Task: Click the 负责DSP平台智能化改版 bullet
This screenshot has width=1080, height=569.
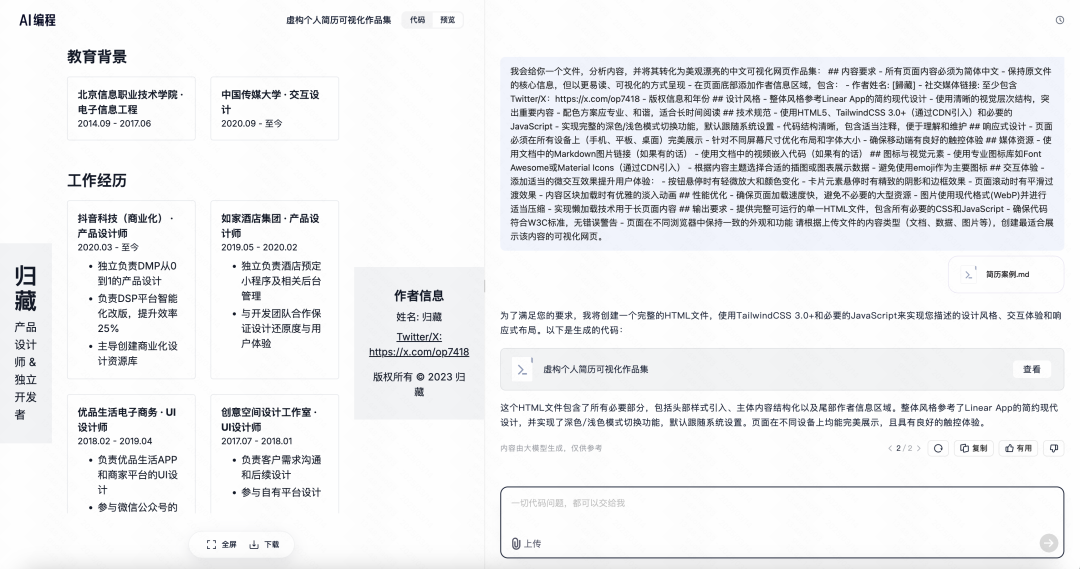Action: [138, 313]
